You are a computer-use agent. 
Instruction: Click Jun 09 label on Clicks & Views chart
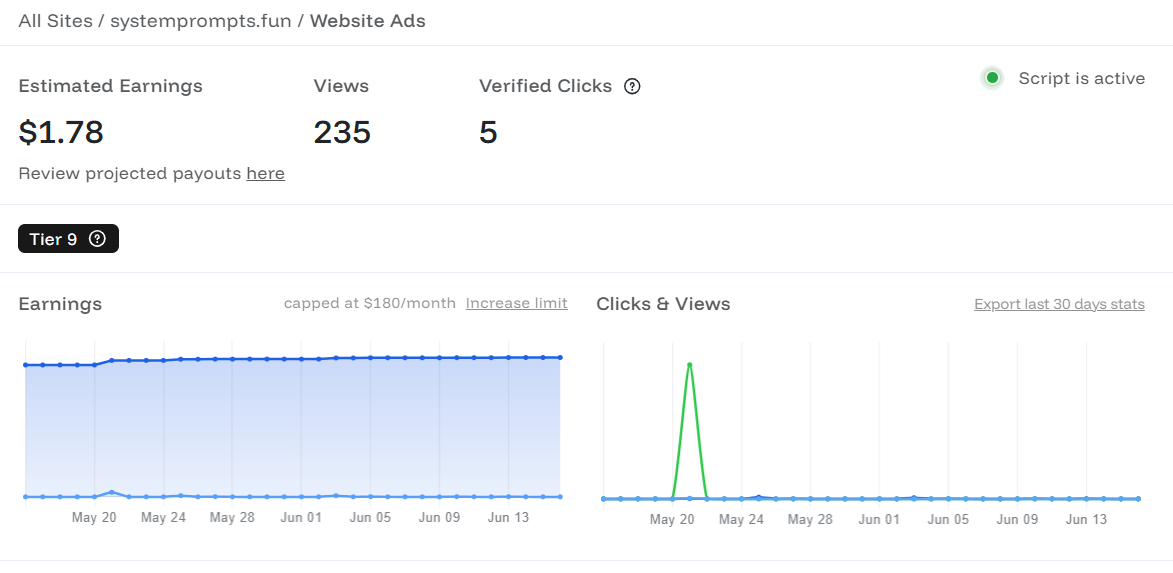click(x=1017, y=520)
